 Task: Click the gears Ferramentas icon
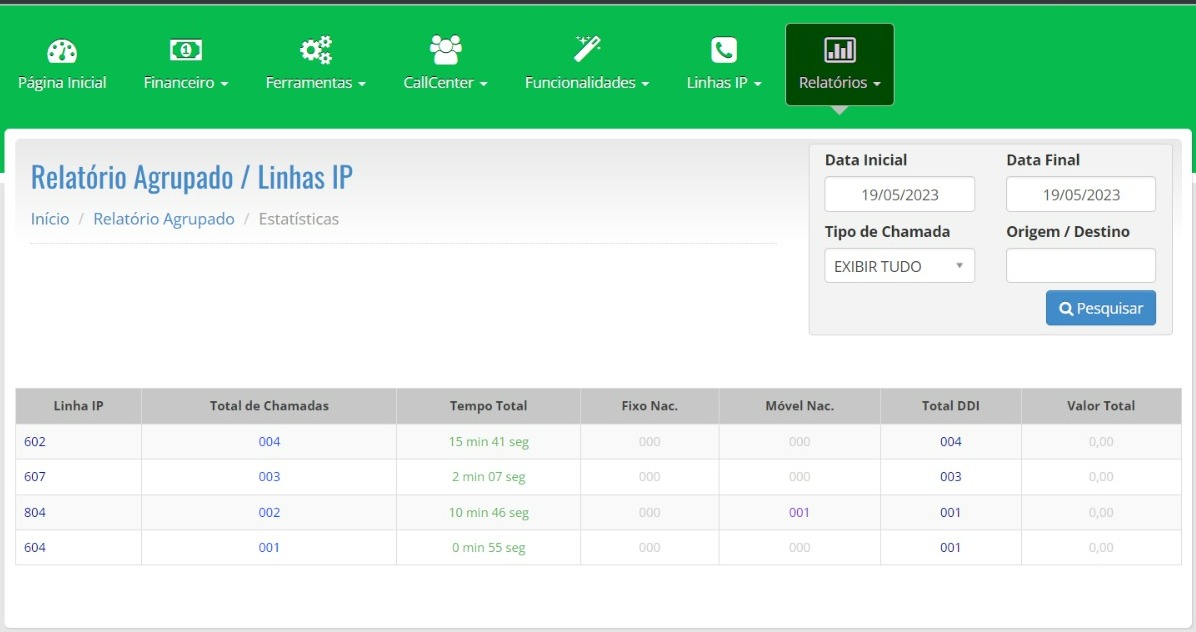point(316,50)
